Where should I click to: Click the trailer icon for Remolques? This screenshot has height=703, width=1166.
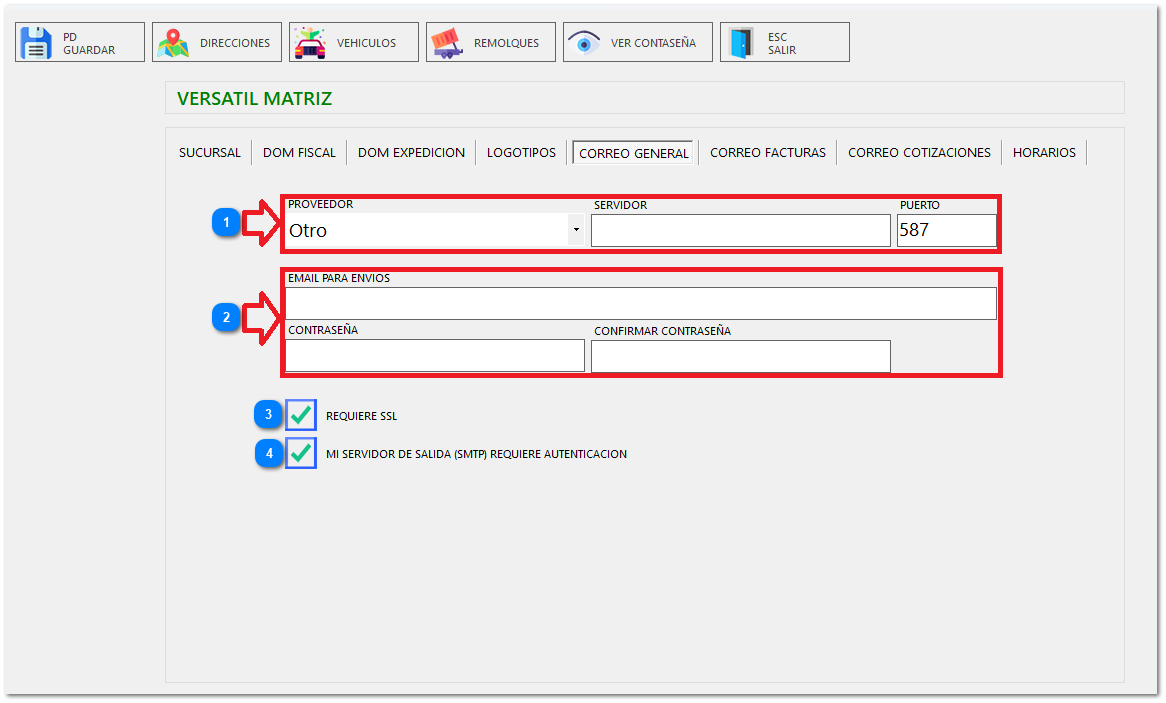coord(447,43)
